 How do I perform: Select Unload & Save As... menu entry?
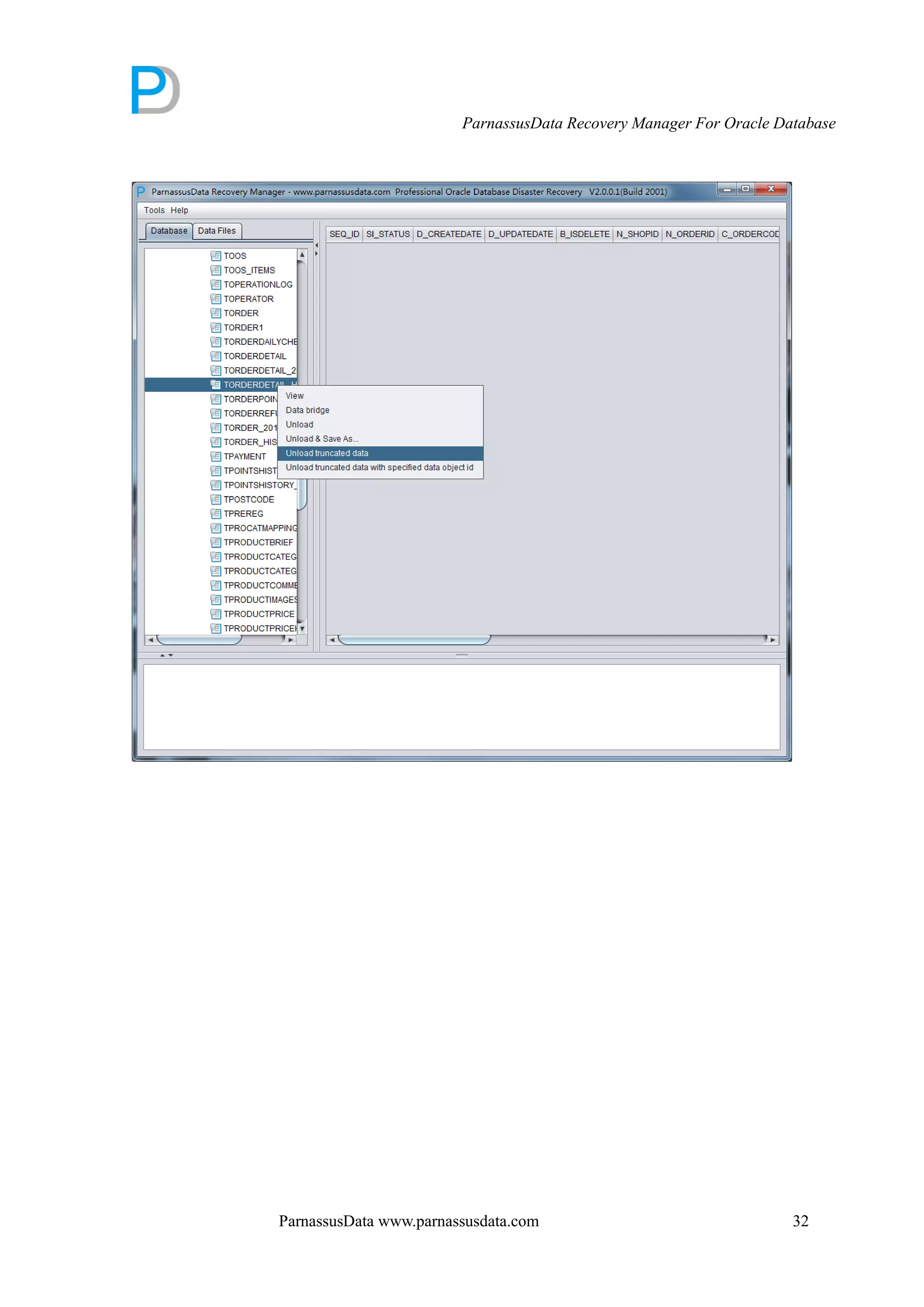click(380, 439)
